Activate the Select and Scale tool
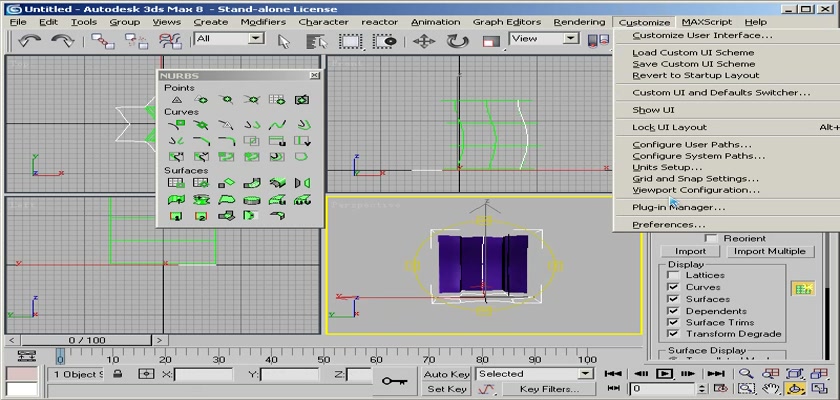Image resolution: width=840 pixels, height=400 pixels. click(491, 41)
